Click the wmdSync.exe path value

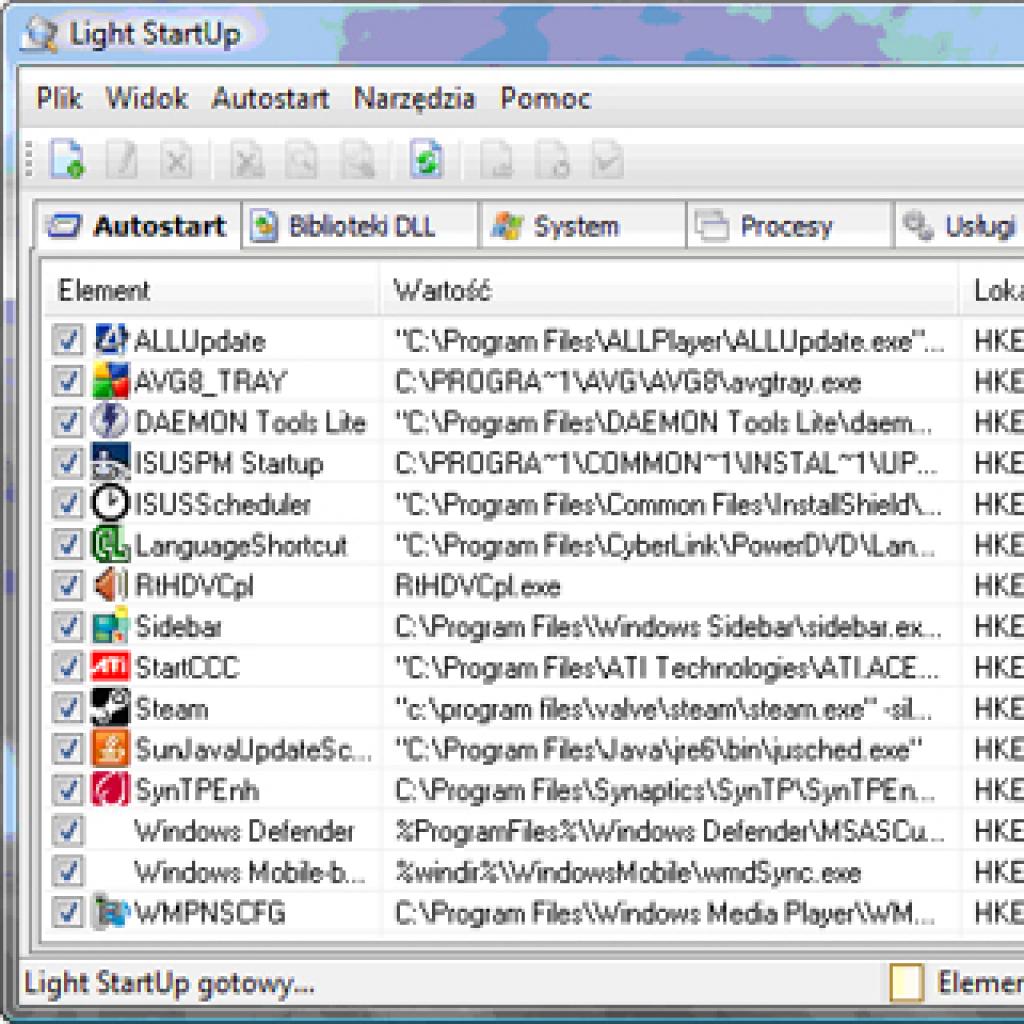(628, 872)
